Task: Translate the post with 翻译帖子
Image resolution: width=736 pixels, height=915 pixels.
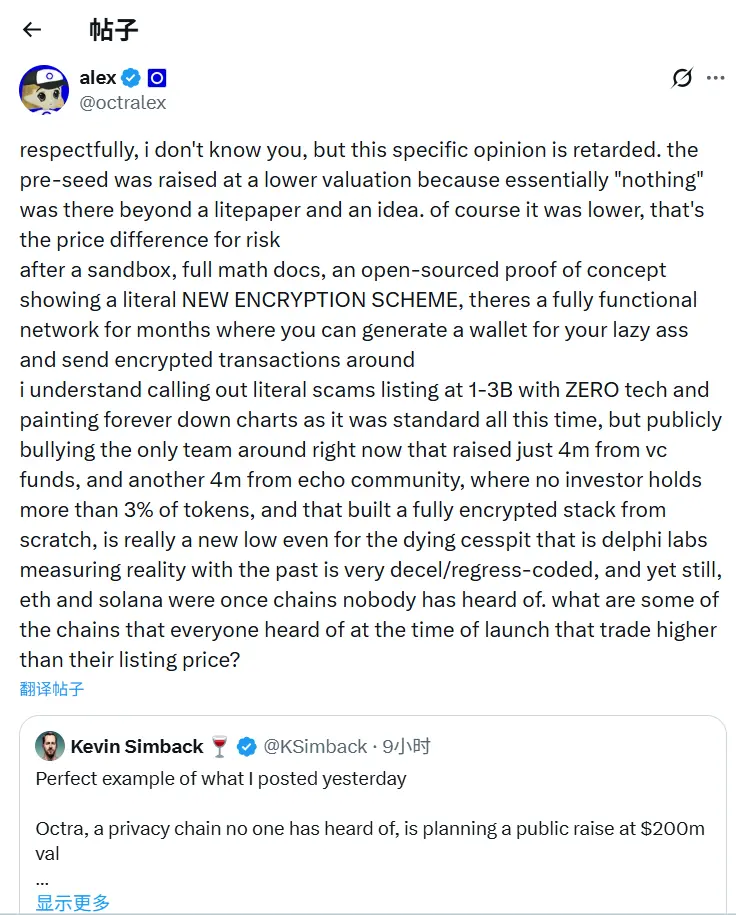Action: (x=52, y=689)
